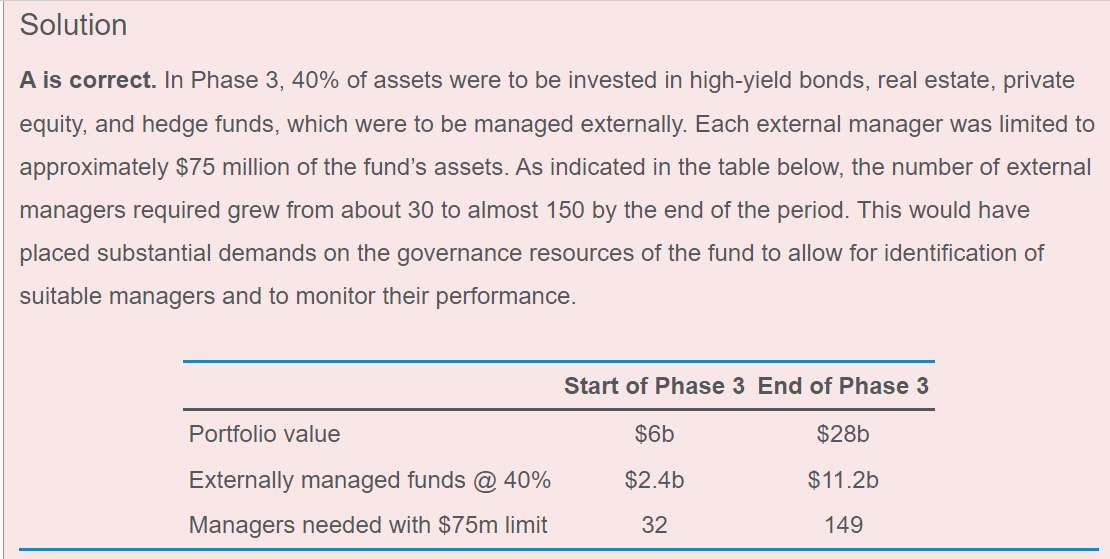The height and width of the screenshot is (559, 1110).
Task: Select the "Portfolio value" row label
Action: pos(265,434)
